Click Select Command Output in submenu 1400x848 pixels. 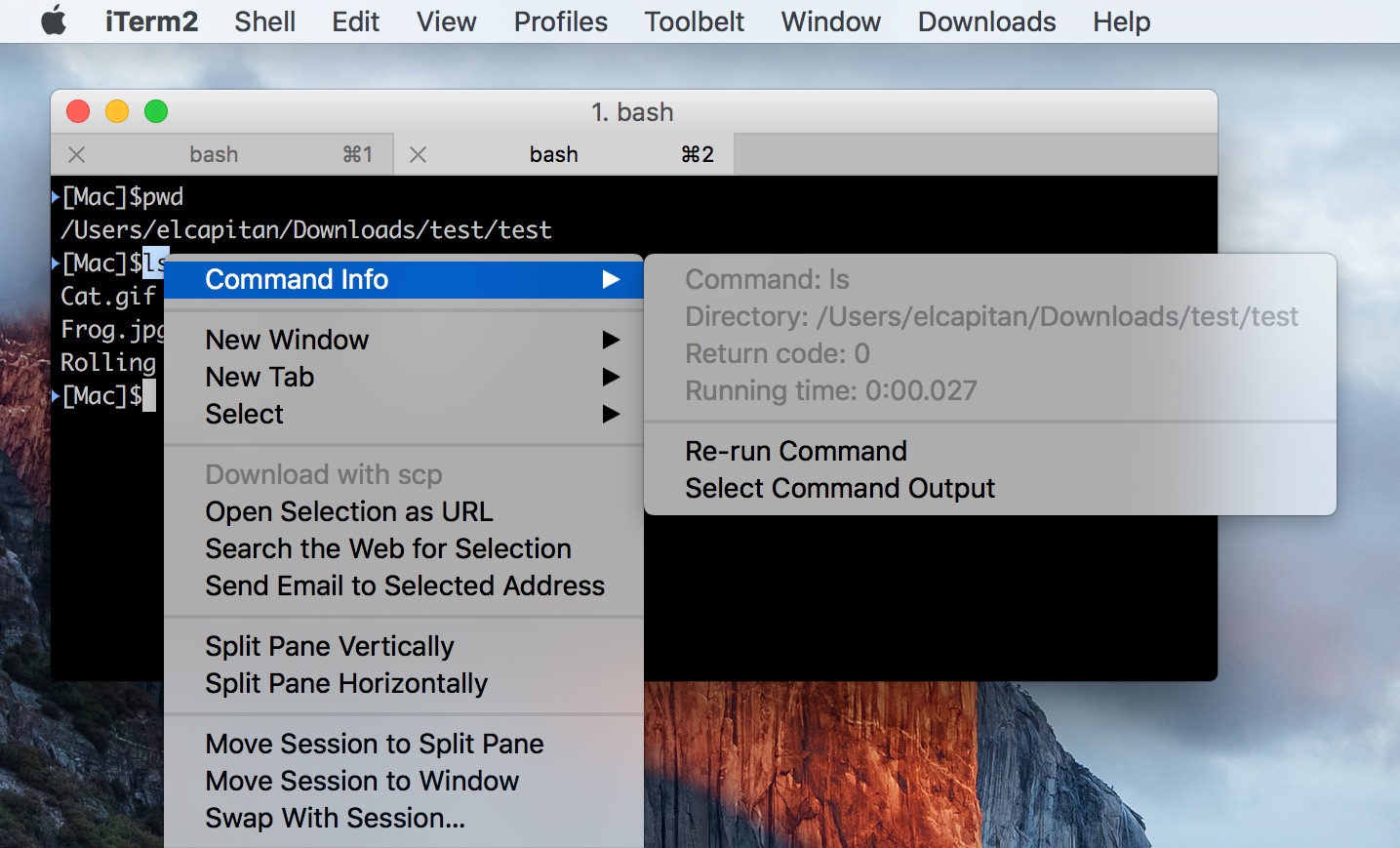coord(990,488)
